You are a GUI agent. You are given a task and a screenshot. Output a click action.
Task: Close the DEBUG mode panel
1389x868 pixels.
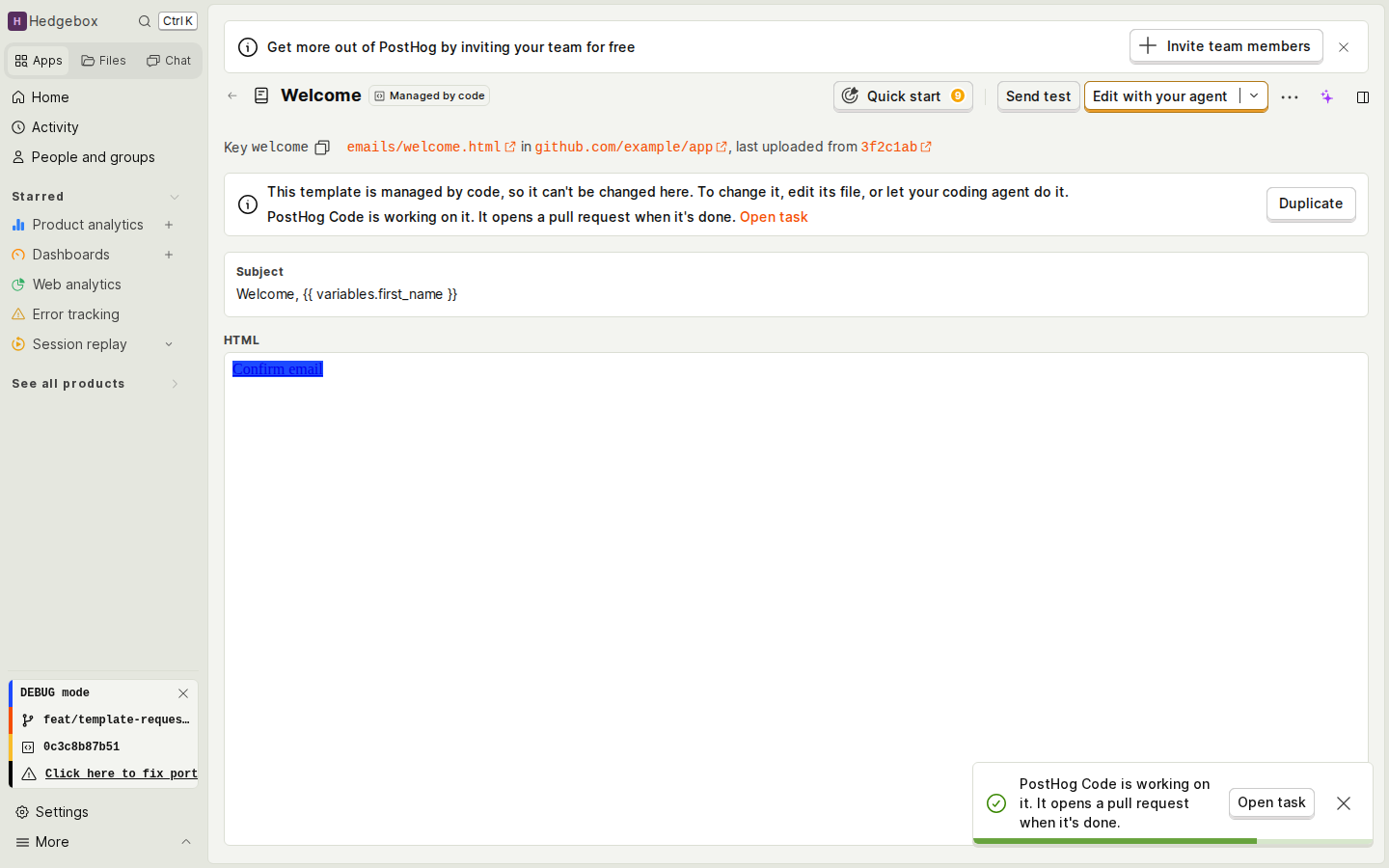pyautogui.click(x=183, y=693)
